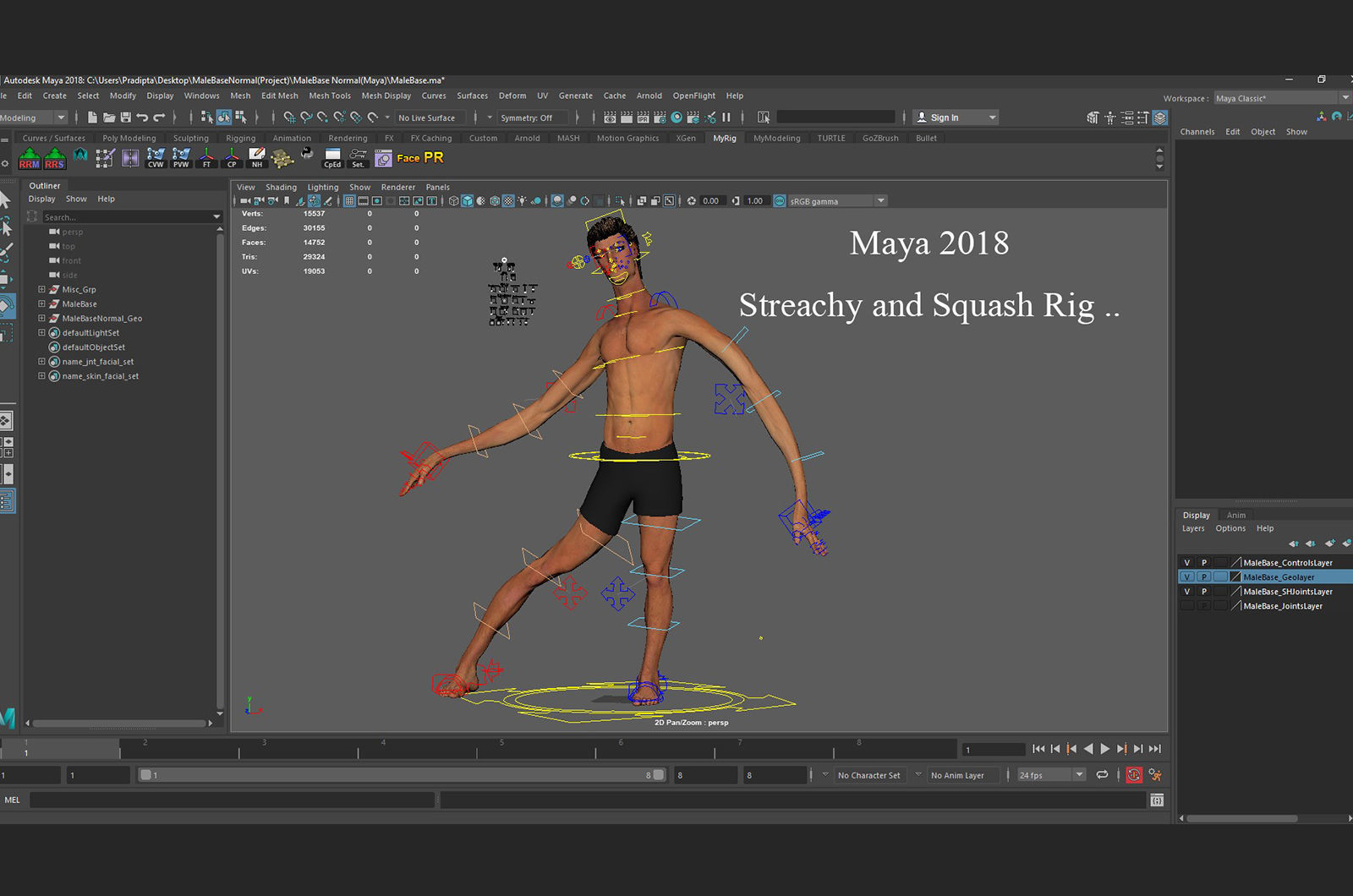Viewport: 1353px width, 896px height.
Task: Click the range slider bar
Action: [x=402, y=775]
